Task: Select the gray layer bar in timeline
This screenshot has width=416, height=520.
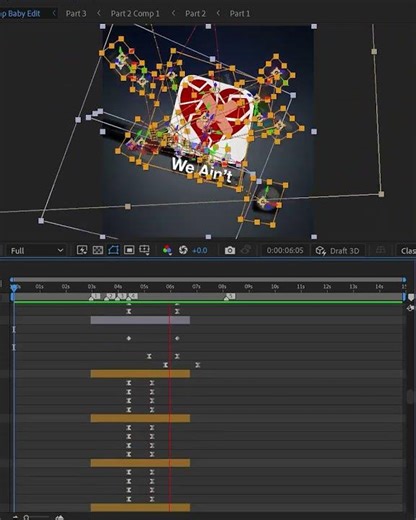Action: (140, 320)
